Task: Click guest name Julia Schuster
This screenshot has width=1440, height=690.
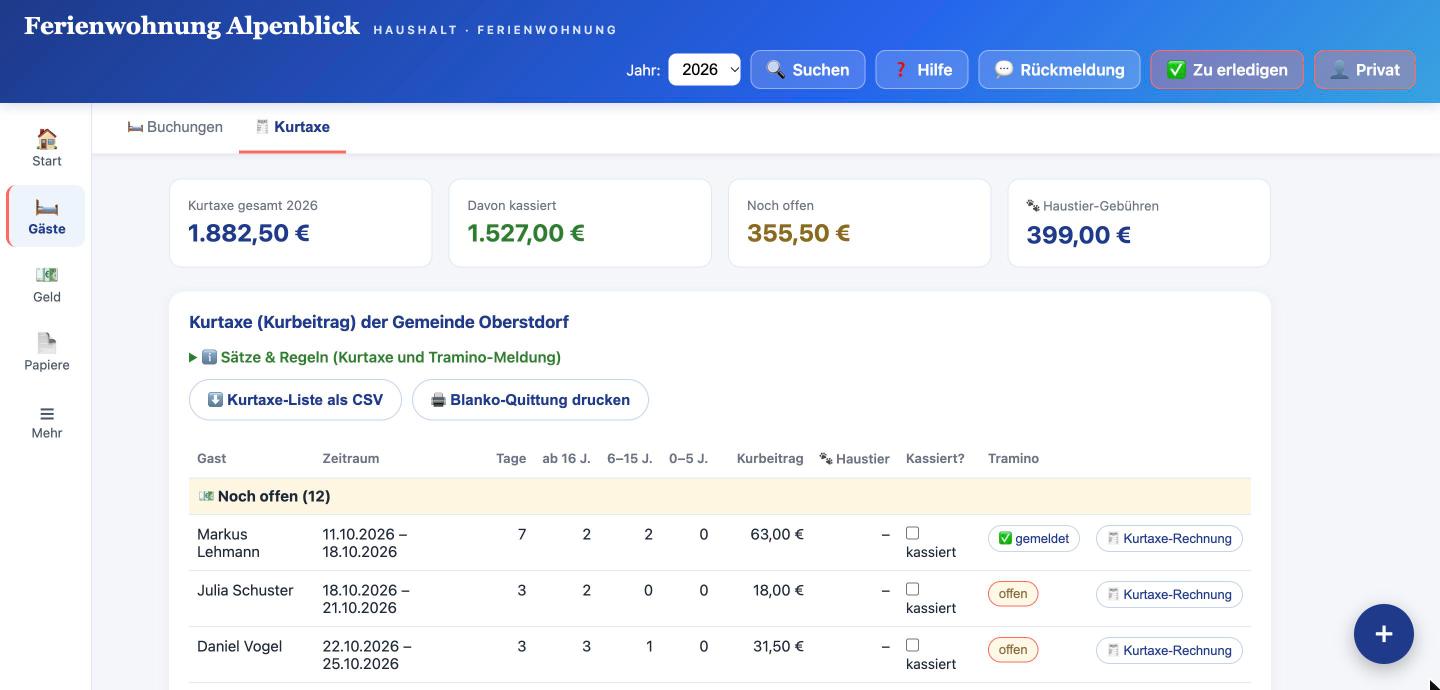Action: pos(245,590)
